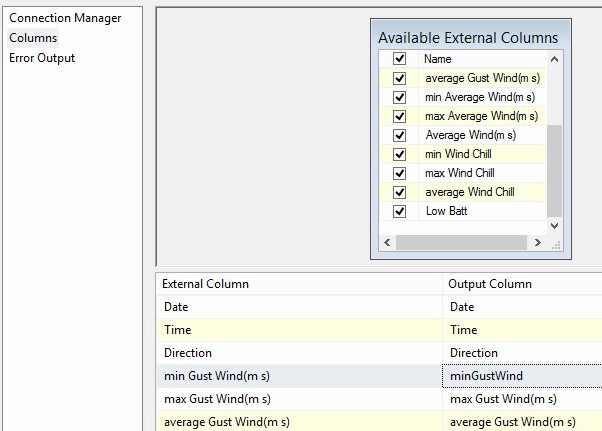The height and width of the screenshot is (431, 602).
Task: Uncheck the min Wind Chill checkbox
Action: 400,154
